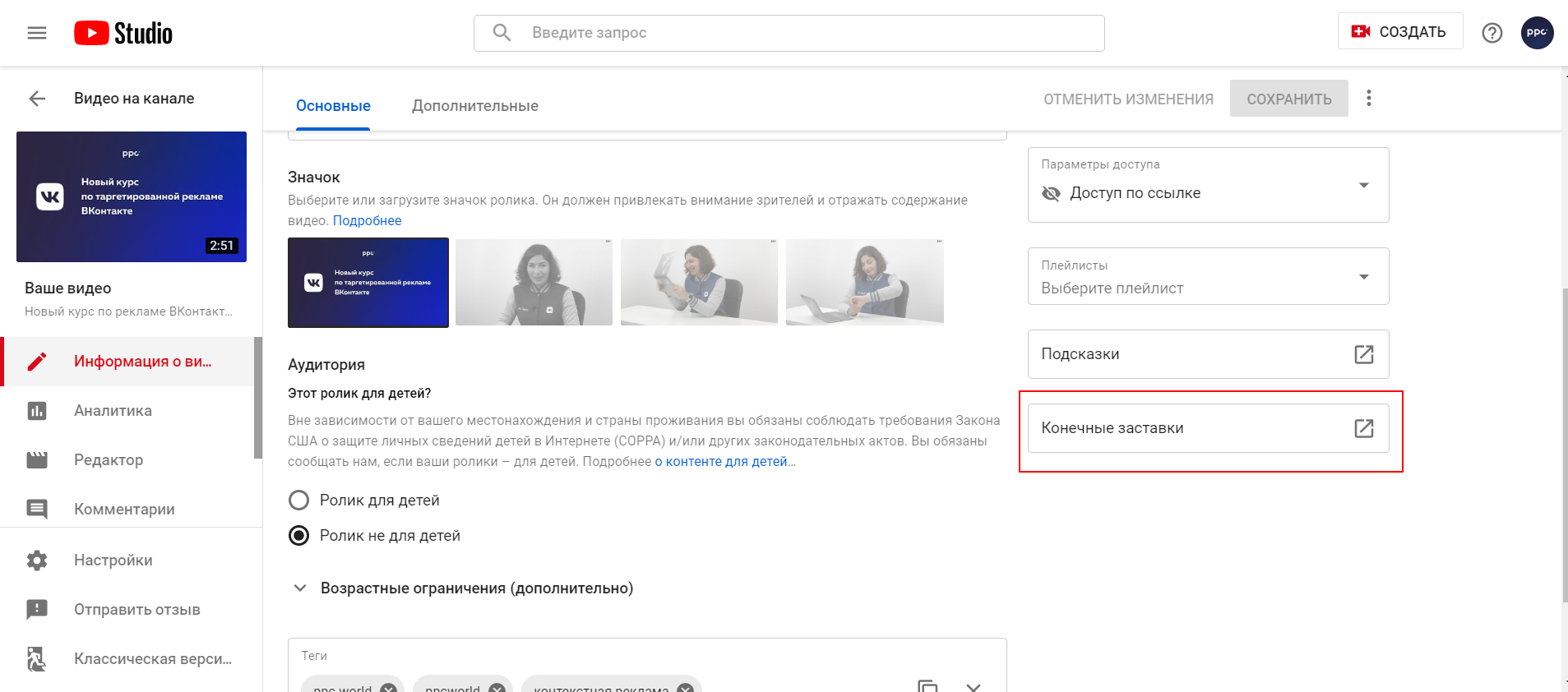Viewport: 1568px width, 692px height.
Task: Open the Параметры доступа dropdown
Action: point(1207,185)
